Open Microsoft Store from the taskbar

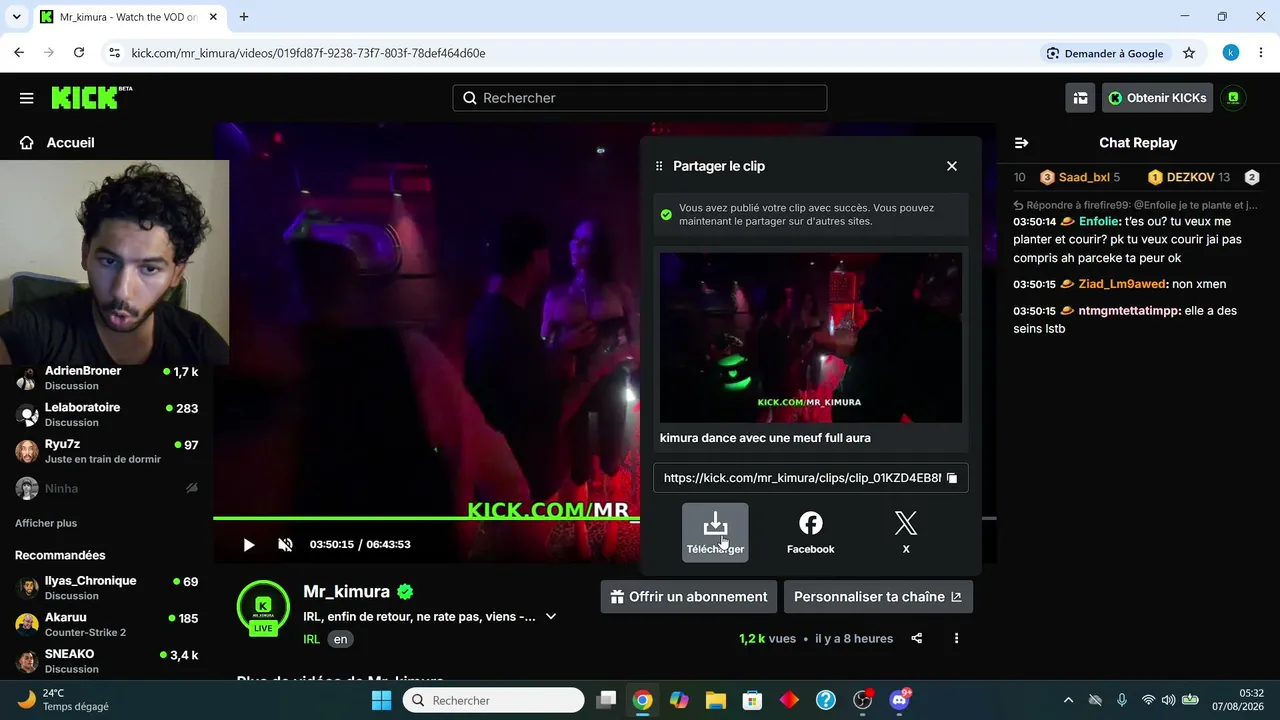[x=752, y=700]
